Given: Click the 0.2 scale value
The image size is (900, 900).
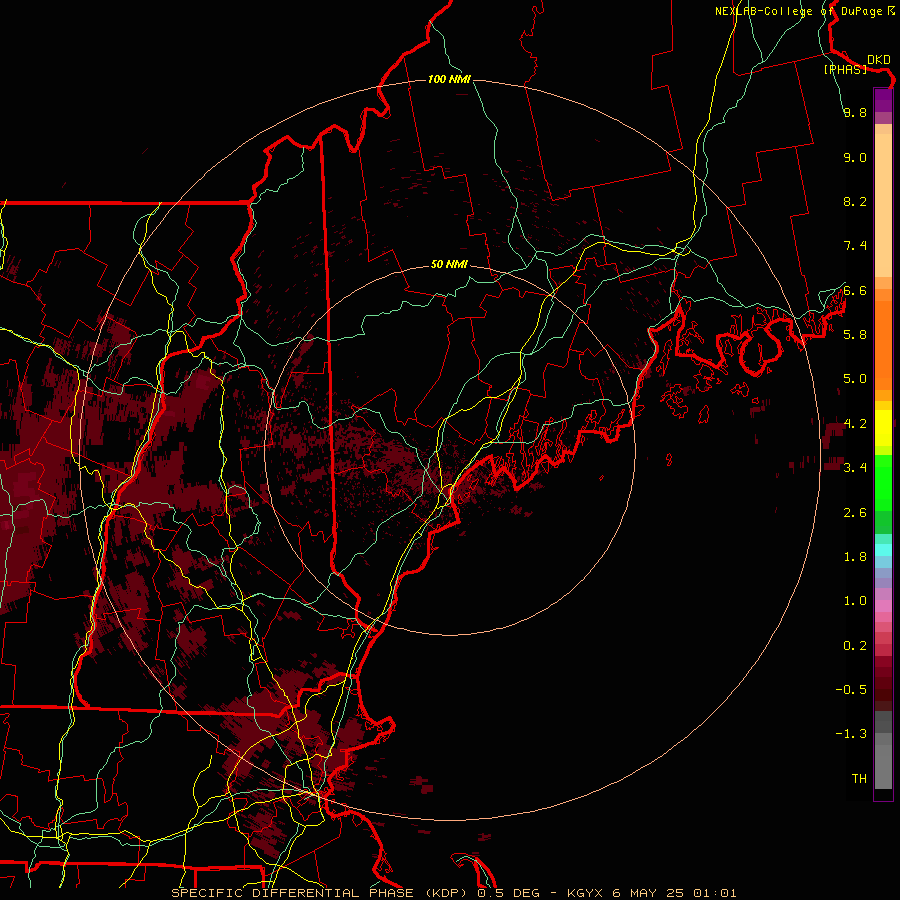Looking at the screenshot, I should (855, 645).
